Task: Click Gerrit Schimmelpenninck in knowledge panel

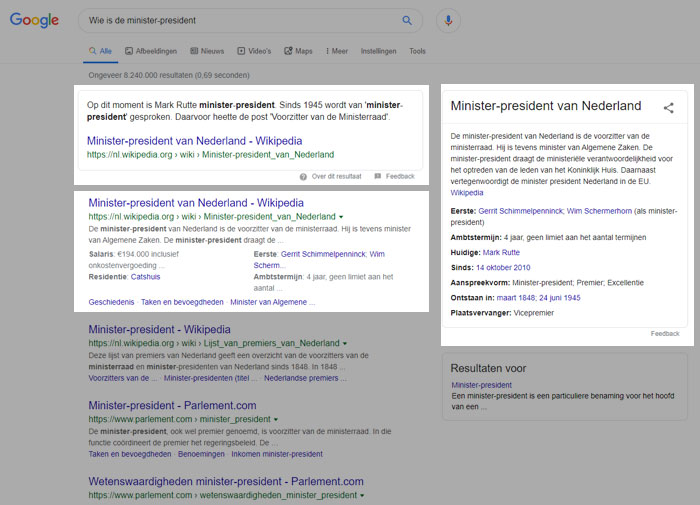Action: [x=521, y=211]
